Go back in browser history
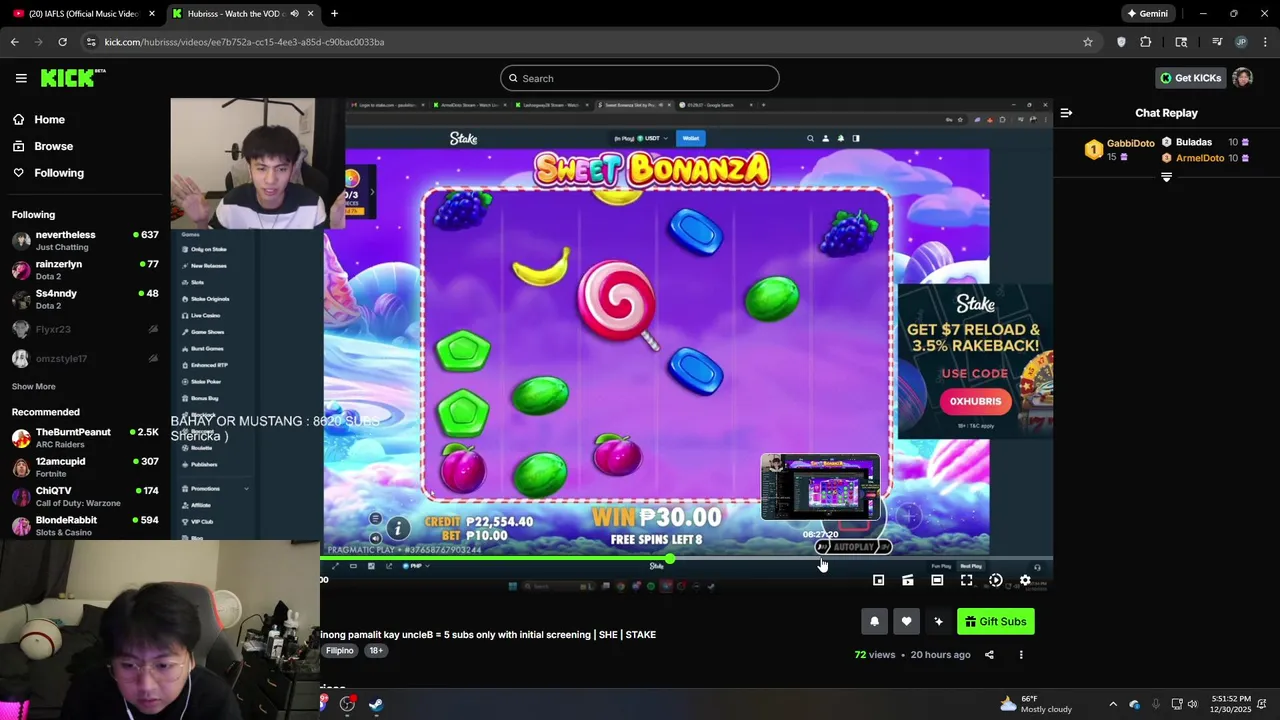Image resolution: width=1280 pixels, height=720 pixels. tap(15, 42)
